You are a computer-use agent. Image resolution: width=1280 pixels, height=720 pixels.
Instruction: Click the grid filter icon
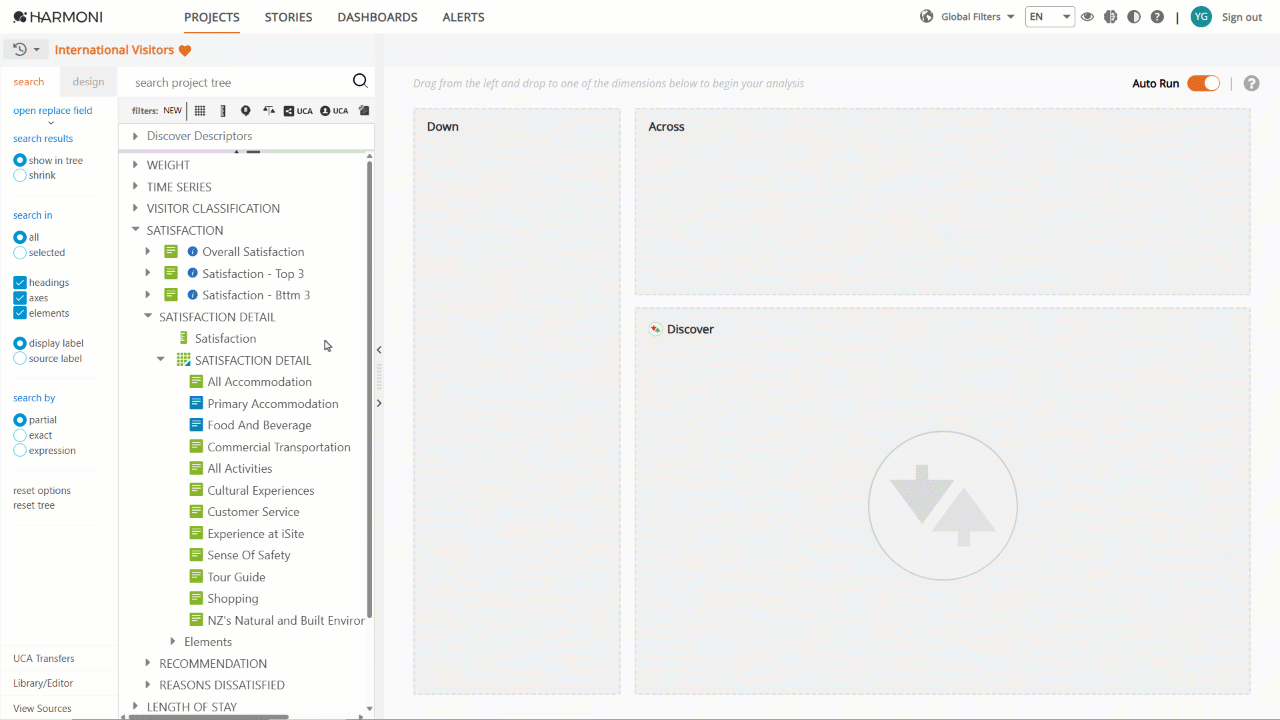click(200, 111)
